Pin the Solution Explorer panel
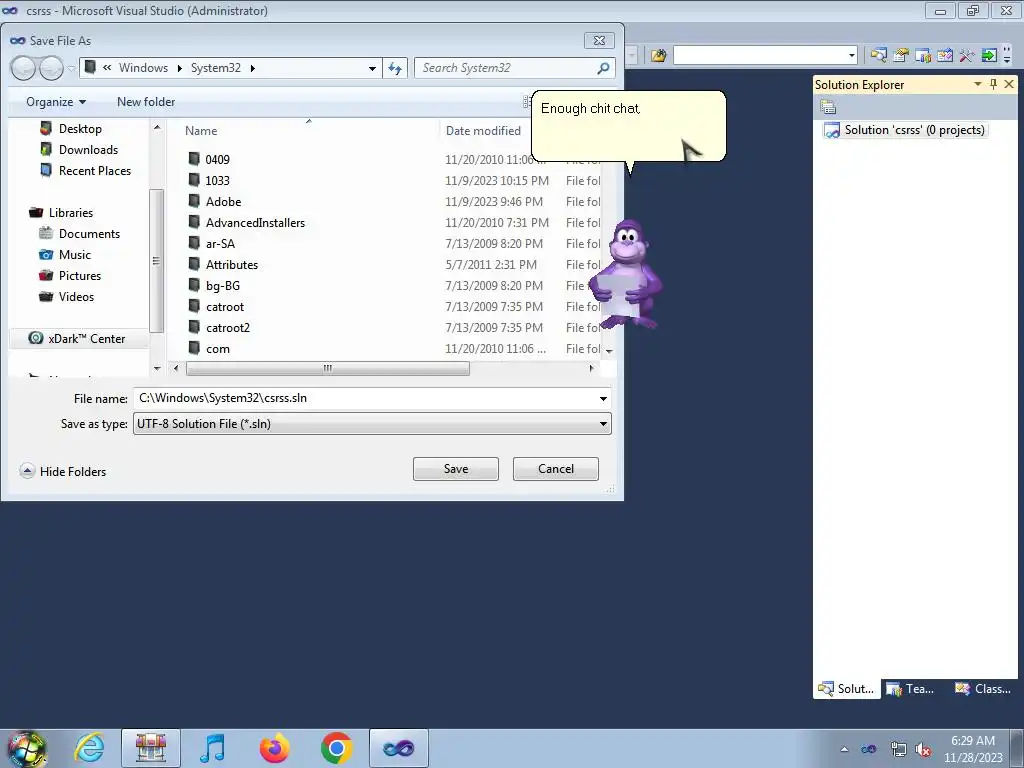The image size is (1024, 768). [x=993, y=84]
